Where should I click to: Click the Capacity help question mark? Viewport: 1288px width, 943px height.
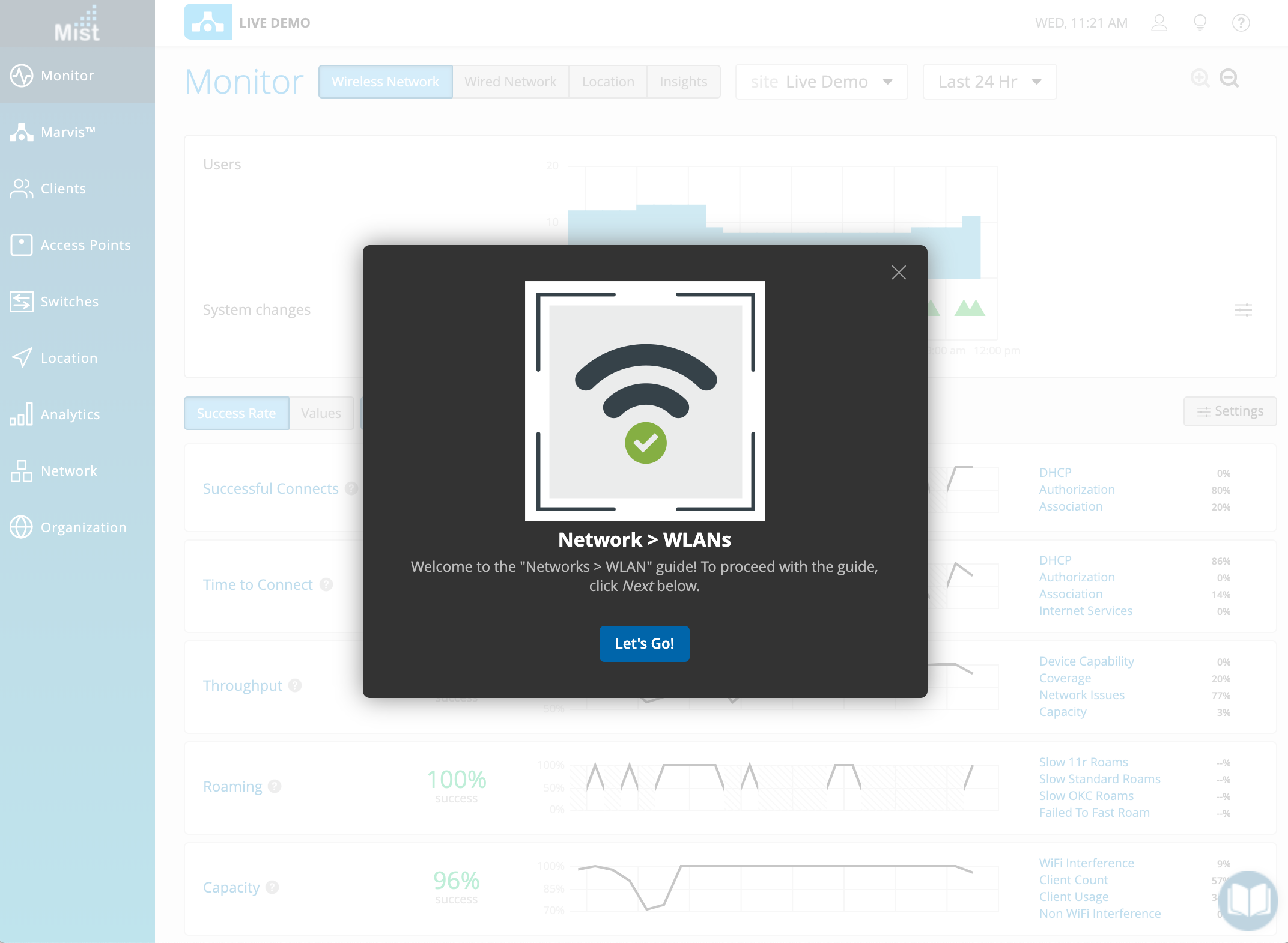pos(272,887)
